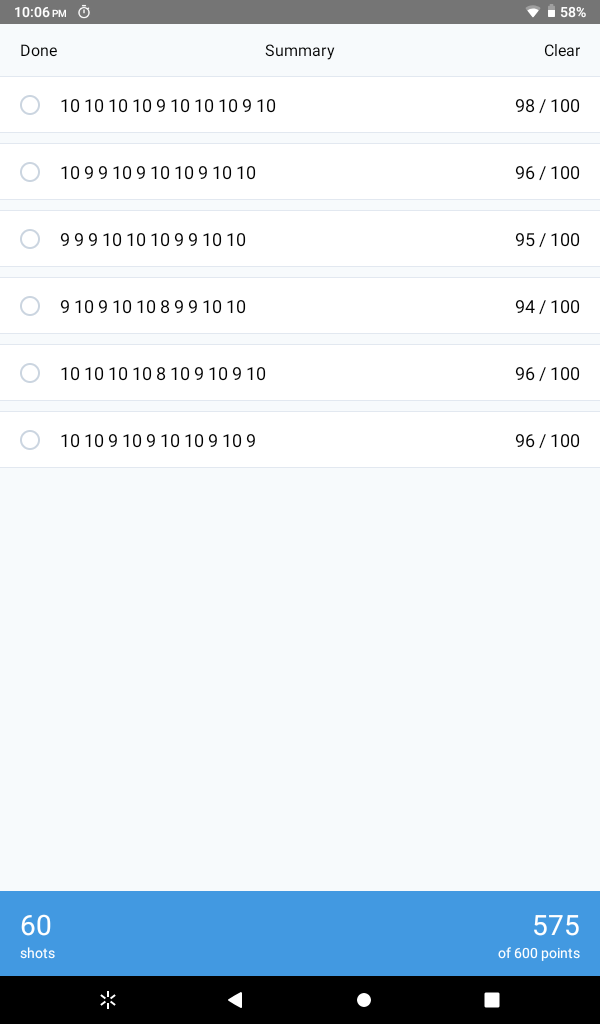
Task: Tap Done in the top bar
Action: click(x=39, y=50)
